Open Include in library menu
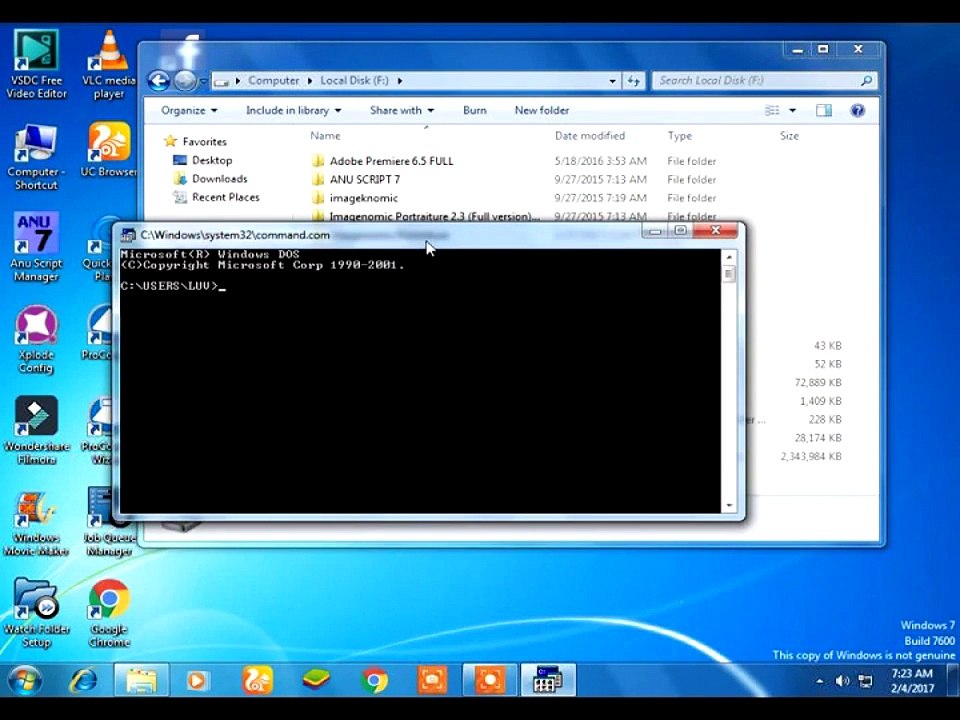This screenshot has width=960, height=720. tap(293, 110)
